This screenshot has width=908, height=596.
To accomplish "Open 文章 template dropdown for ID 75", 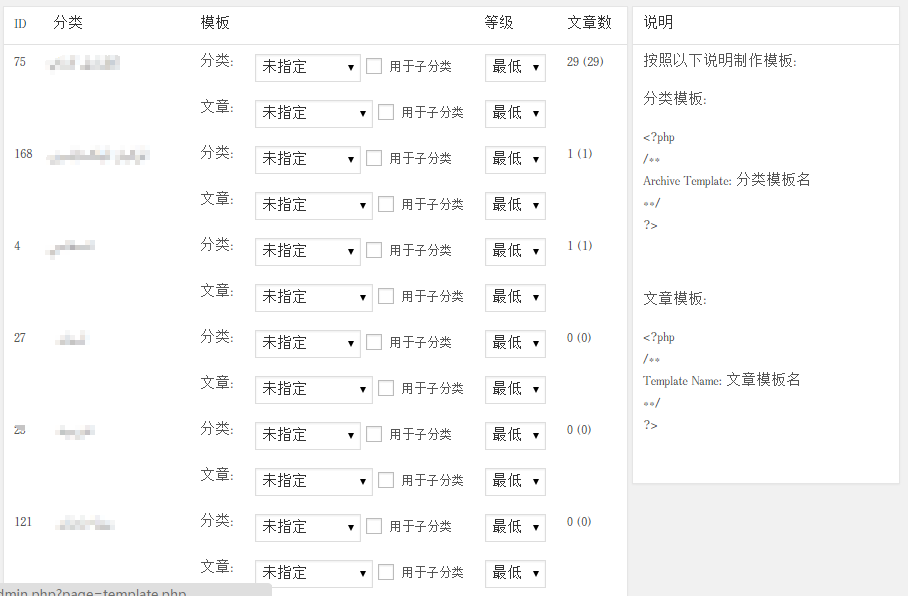I will pos(313,113).
